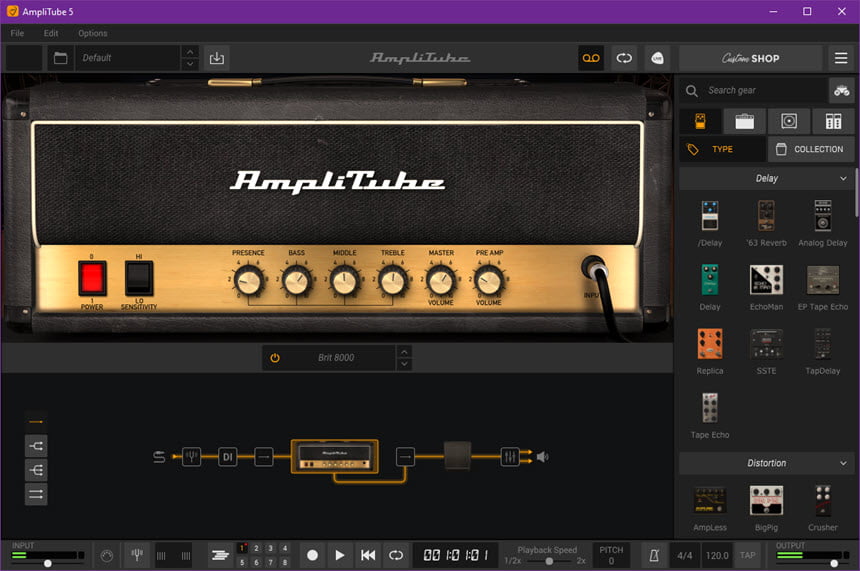Open the looper icon in the top bar

[624, 58]
